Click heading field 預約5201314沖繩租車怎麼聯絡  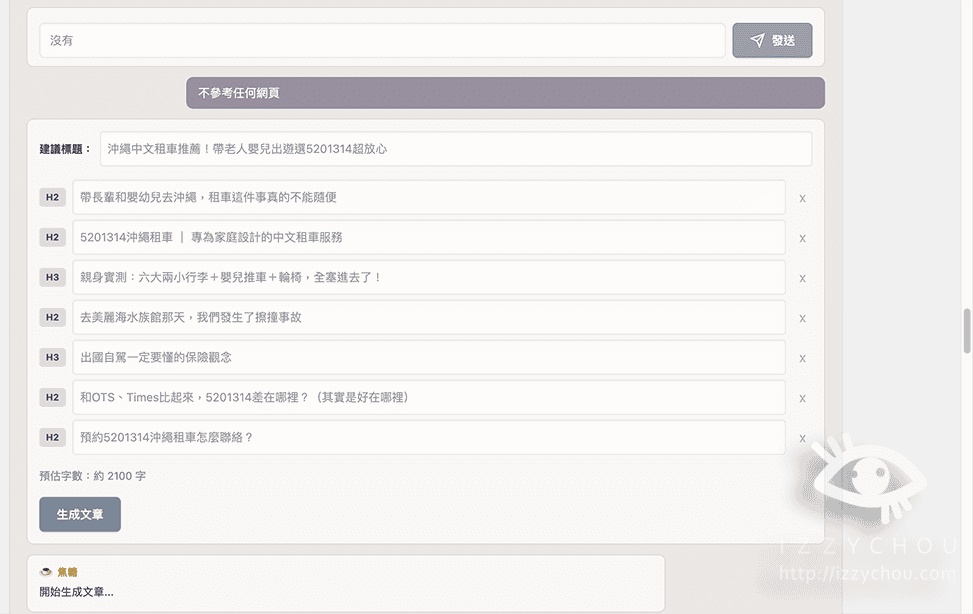click(x=429, y=437)
